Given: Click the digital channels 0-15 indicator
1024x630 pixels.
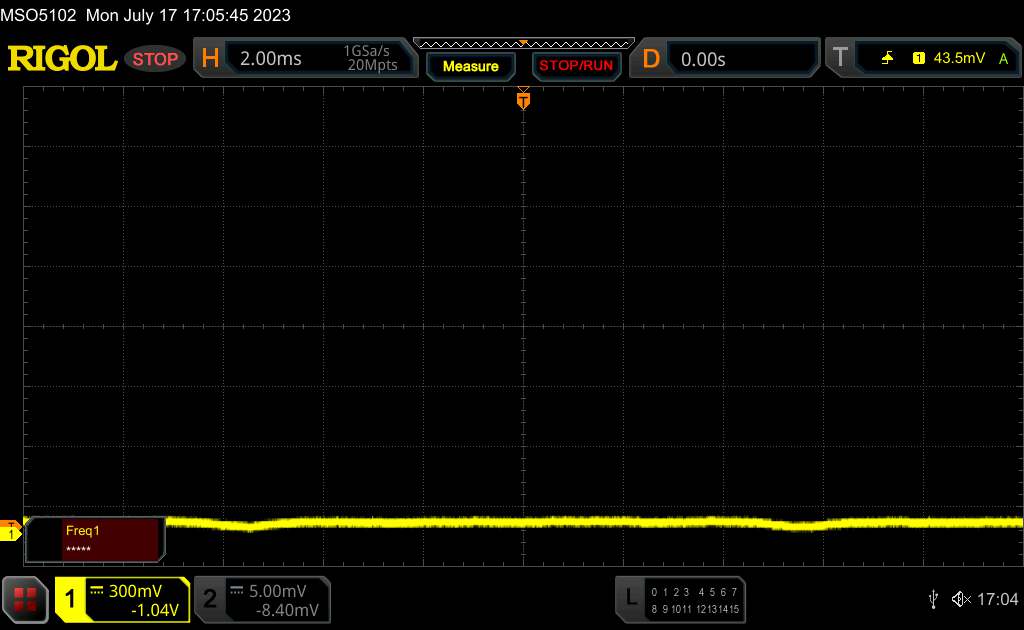Looking at the screenshot, I should [695, 601].
